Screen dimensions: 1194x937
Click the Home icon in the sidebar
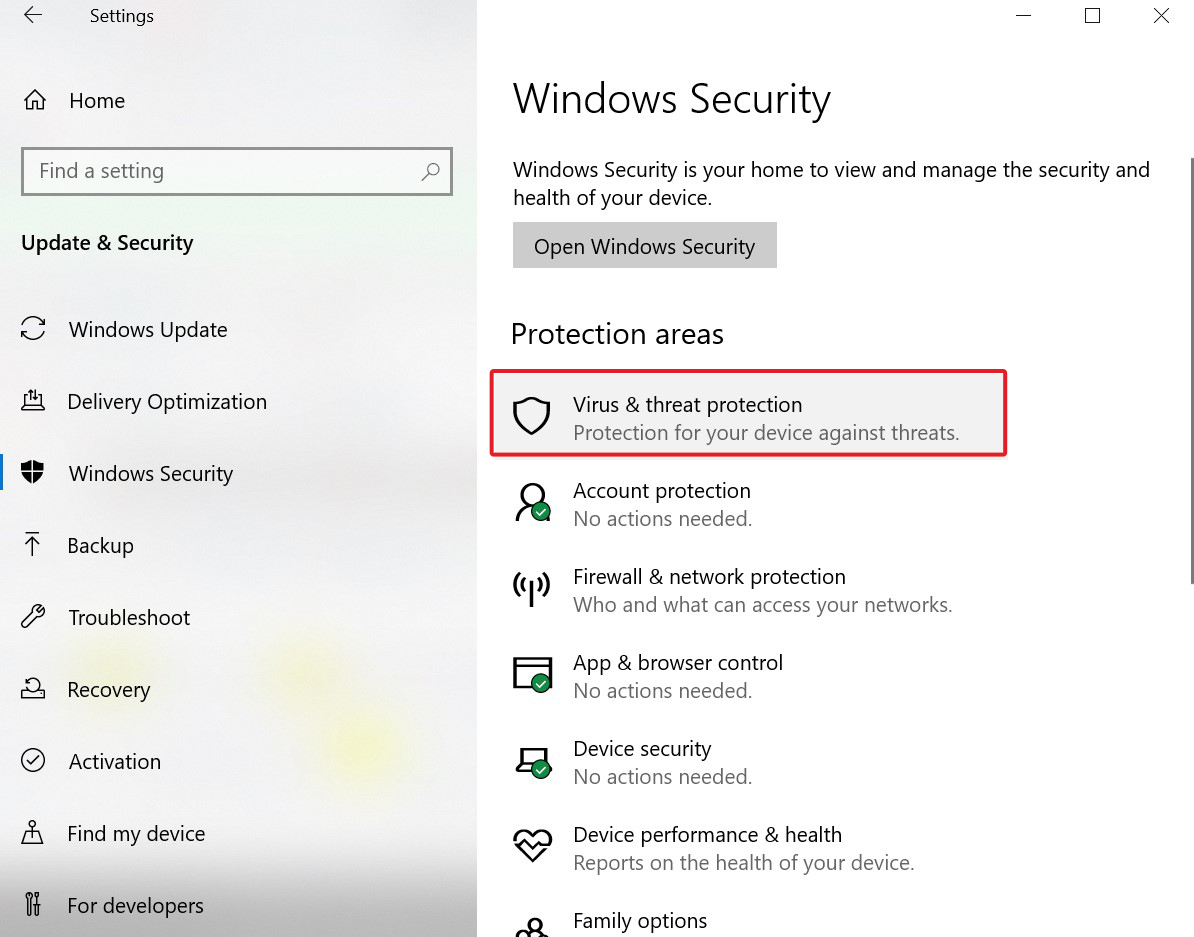coord(35,101)
